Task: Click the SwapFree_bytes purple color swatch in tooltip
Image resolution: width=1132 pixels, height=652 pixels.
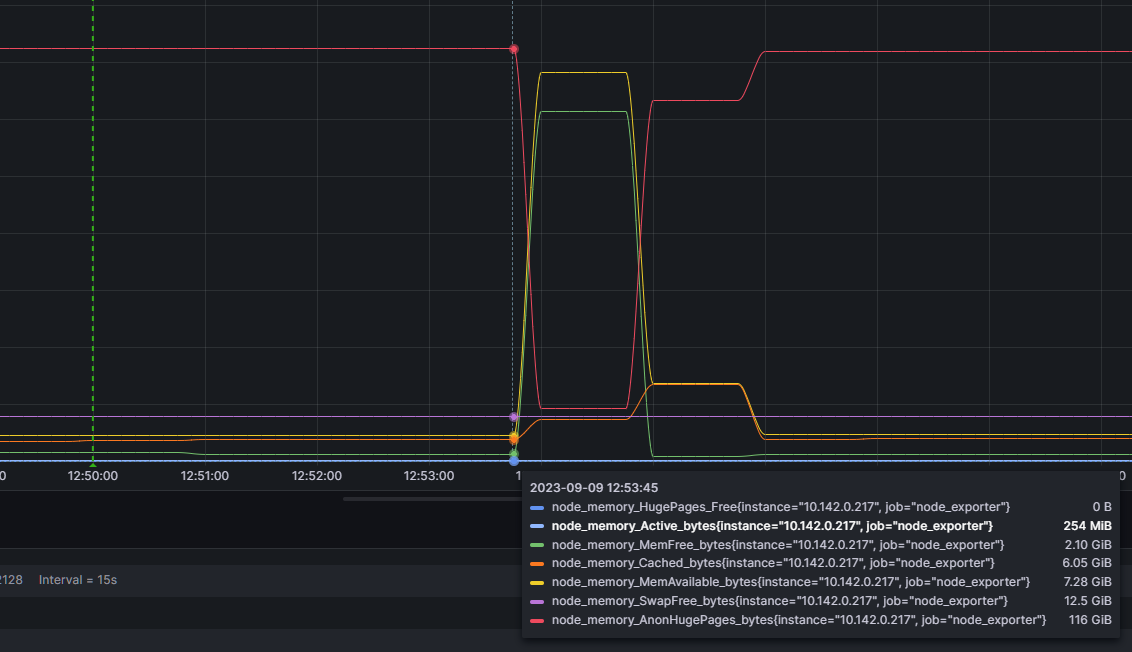Action: coord(537,601)
